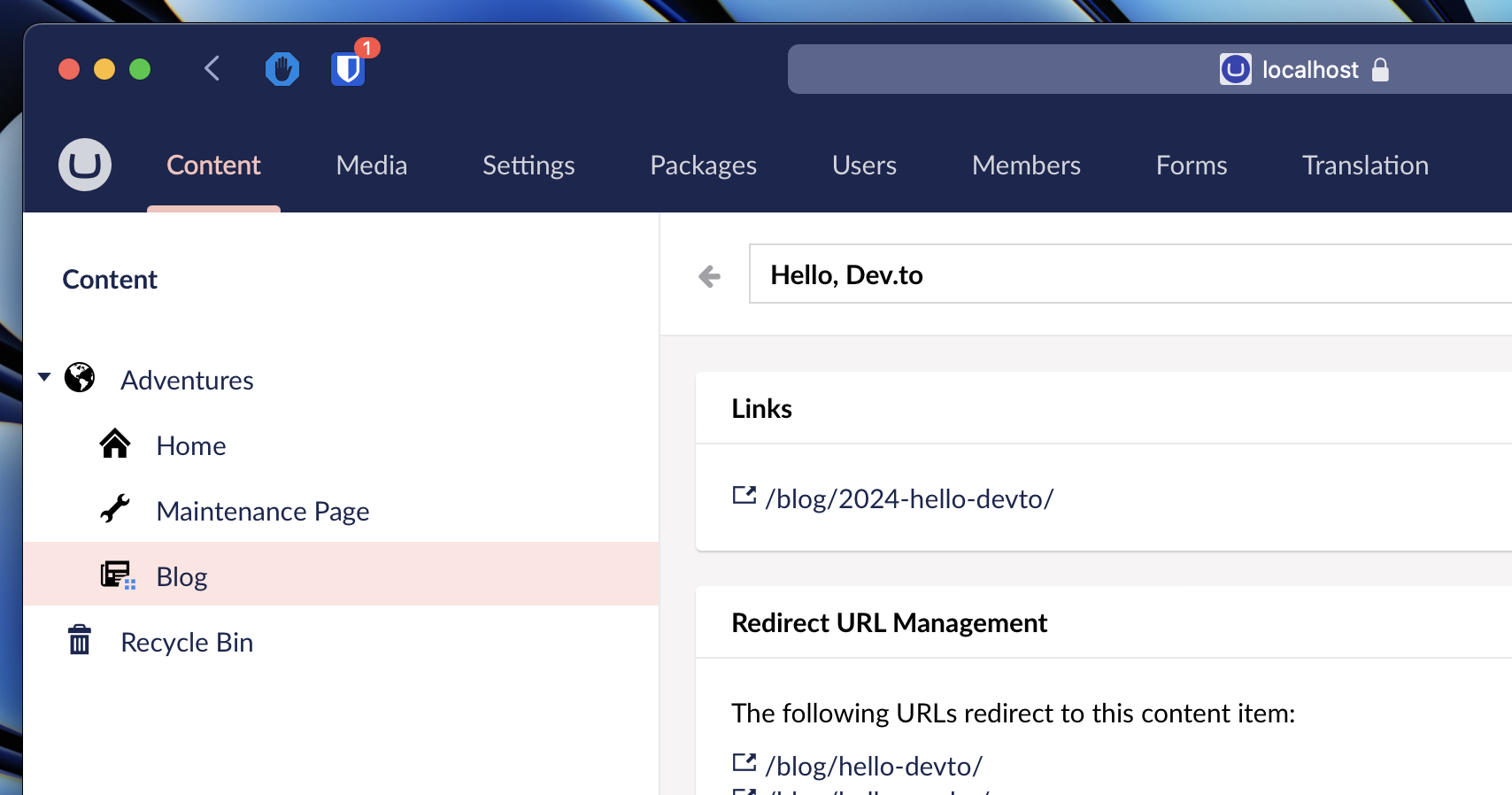Click the Recycle Bin trash icon

point(80,639)
